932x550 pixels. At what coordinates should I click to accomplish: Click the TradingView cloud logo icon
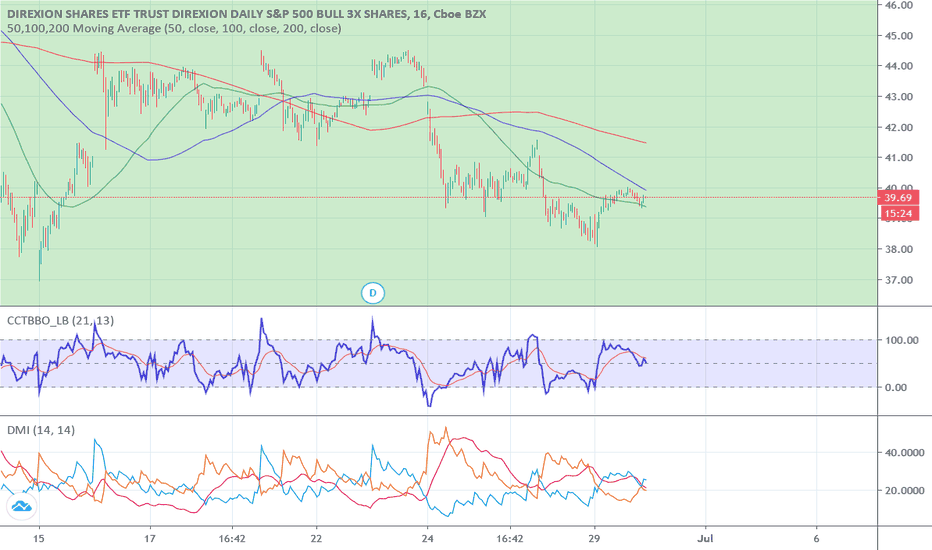click(21, 507)
